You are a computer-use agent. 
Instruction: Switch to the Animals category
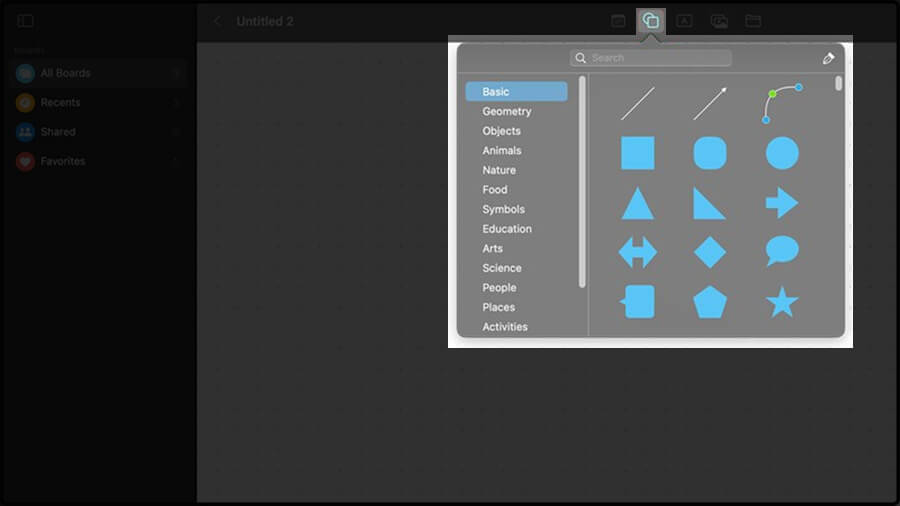[x=501, y=150]
